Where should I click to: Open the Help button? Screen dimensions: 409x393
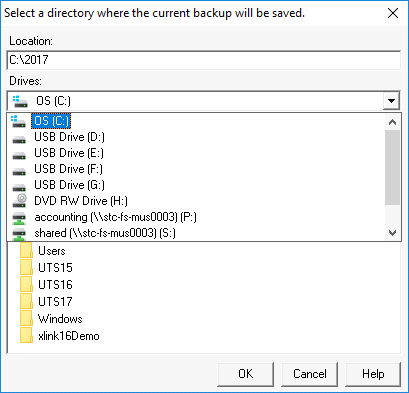(x=373, y=374)
